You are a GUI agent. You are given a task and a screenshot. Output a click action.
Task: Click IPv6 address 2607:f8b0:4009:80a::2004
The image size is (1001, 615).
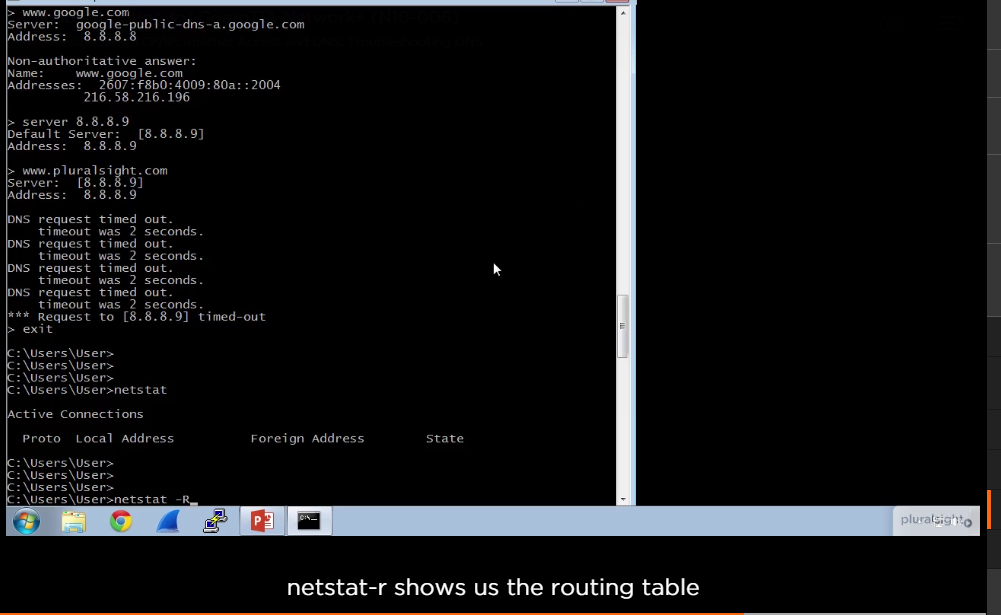point(190,85)
